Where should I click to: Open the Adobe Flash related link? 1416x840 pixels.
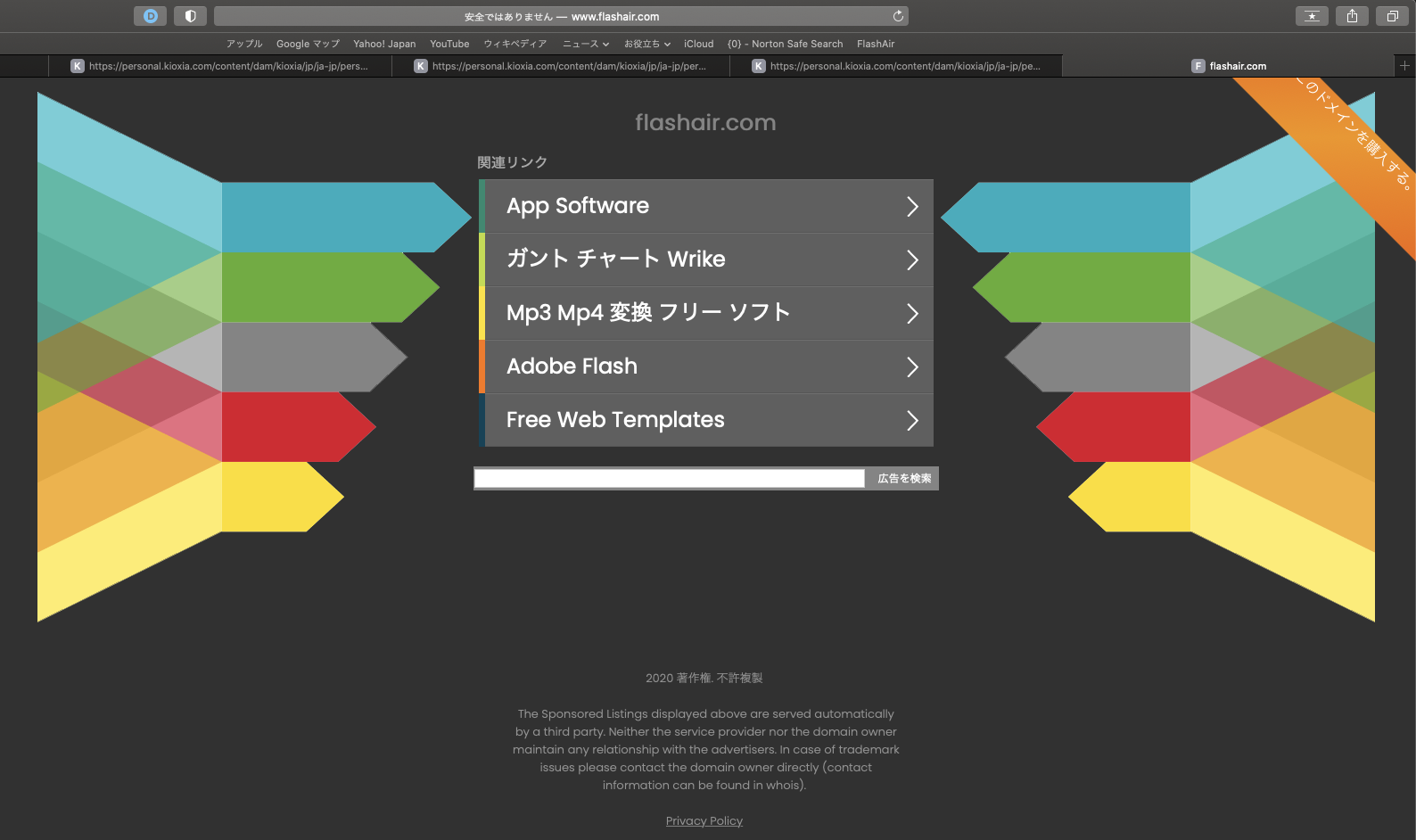pyautogui.click(x=706, y=366)
